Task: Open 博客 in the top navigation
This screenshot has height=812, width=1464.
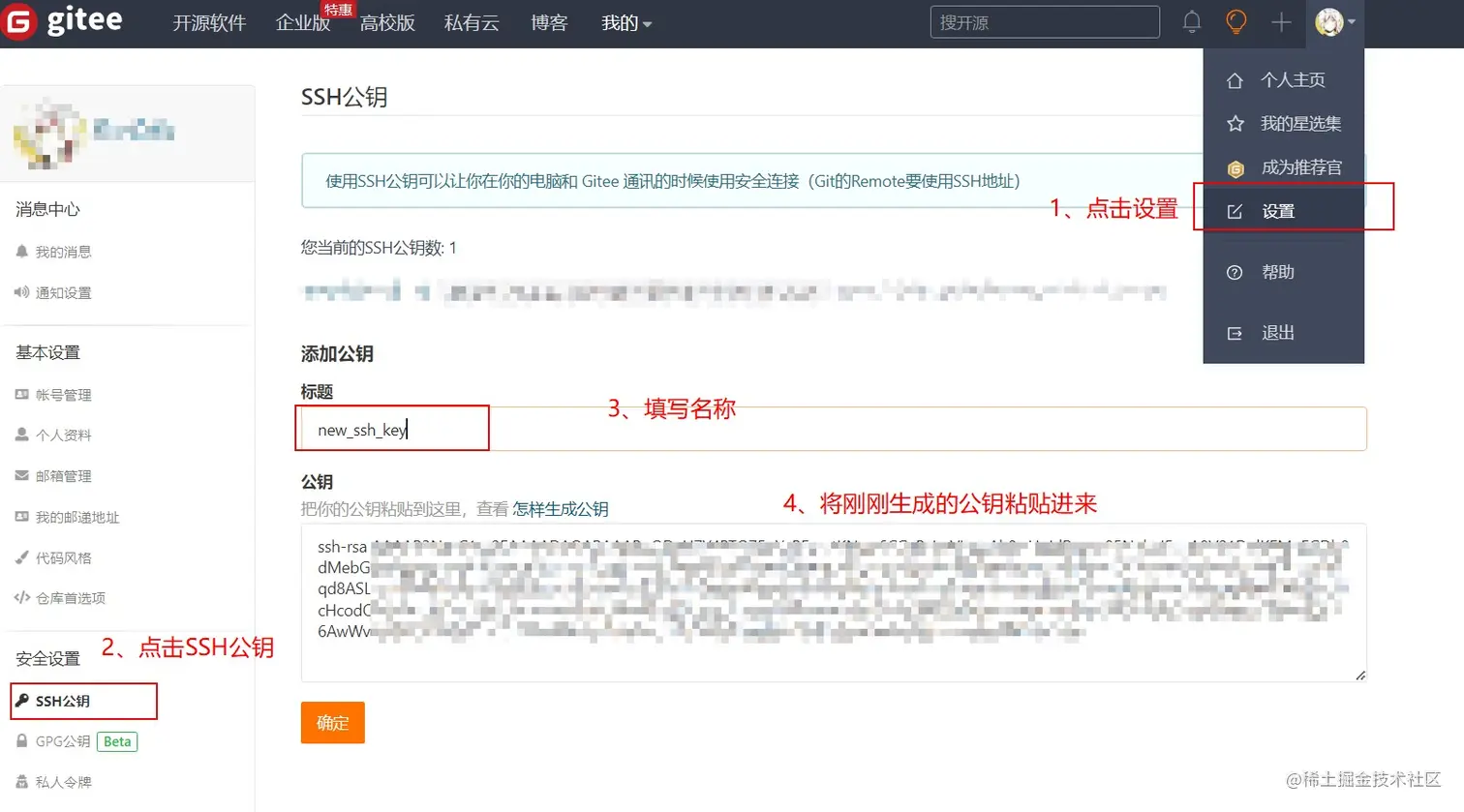Action: click(x=549, y=23)
